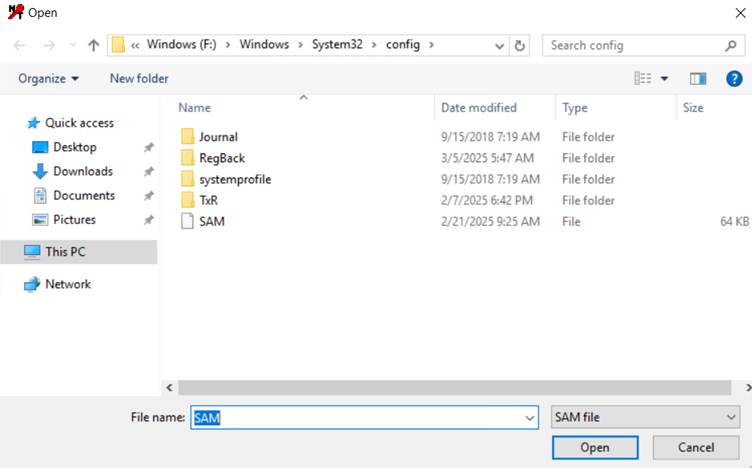Open the Organize menu
The image size is (752, 468).
pos(48,79)
